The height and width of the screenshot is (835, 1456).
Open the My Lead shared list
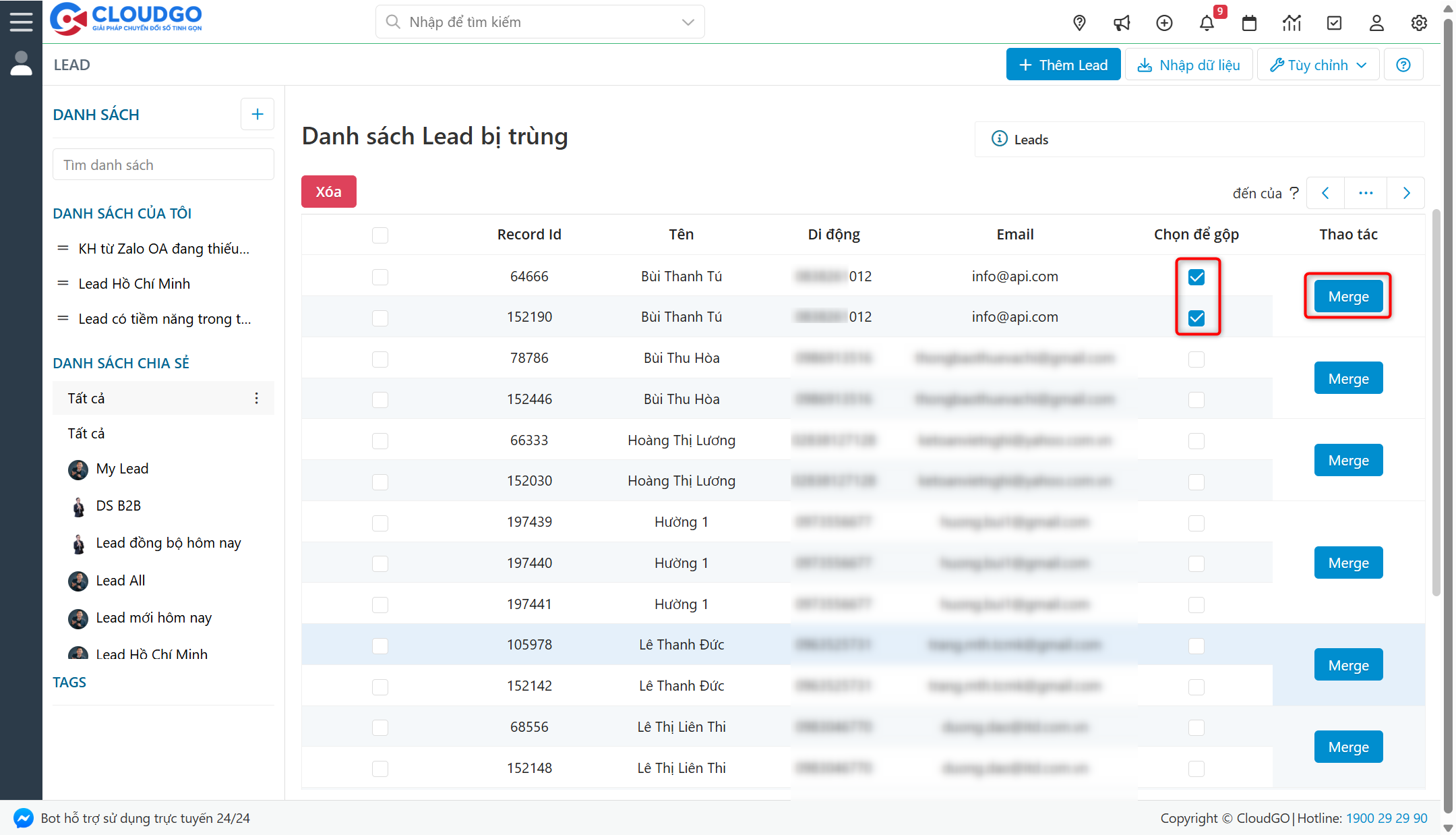point(122,469)
